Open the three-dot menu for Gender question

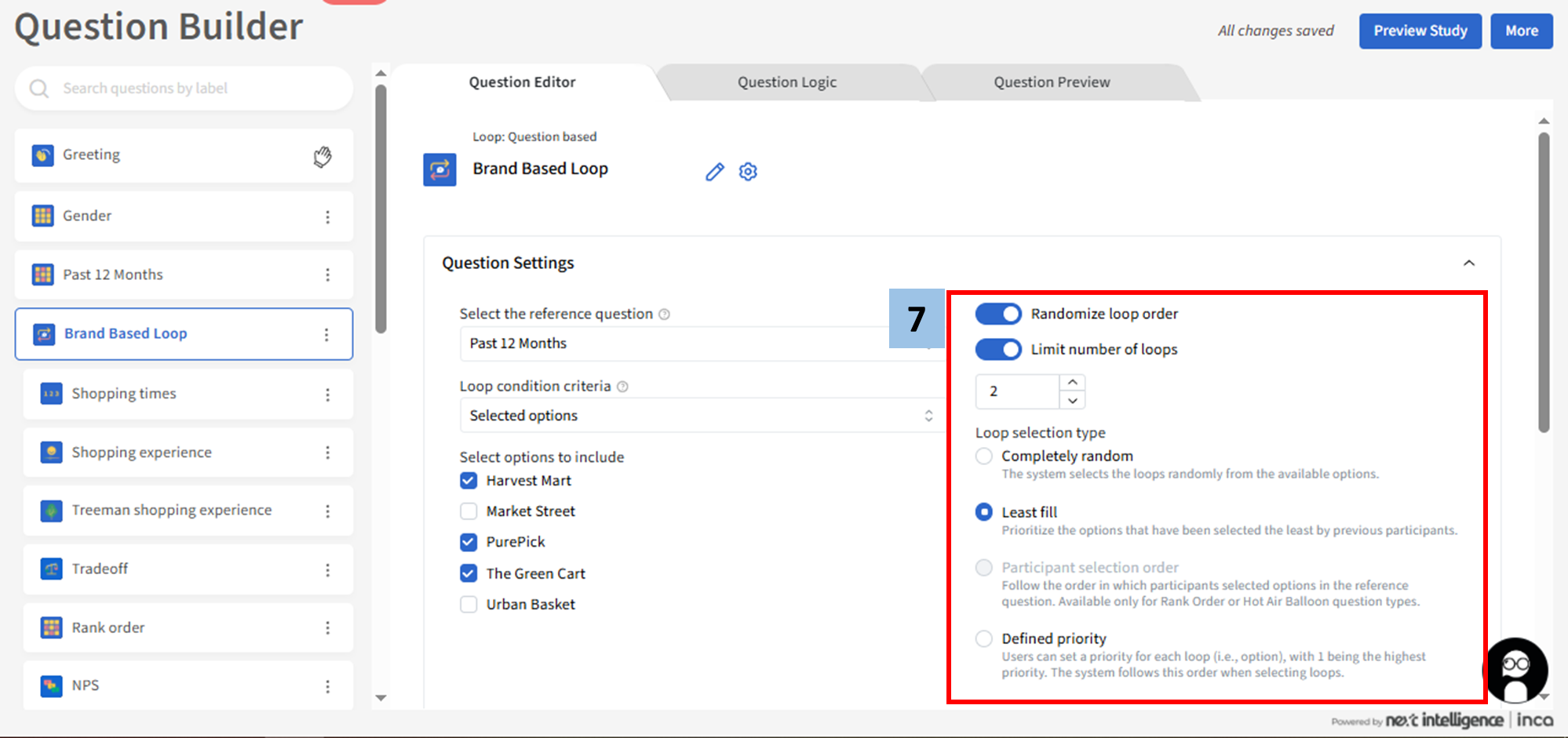tap(327, 217)
